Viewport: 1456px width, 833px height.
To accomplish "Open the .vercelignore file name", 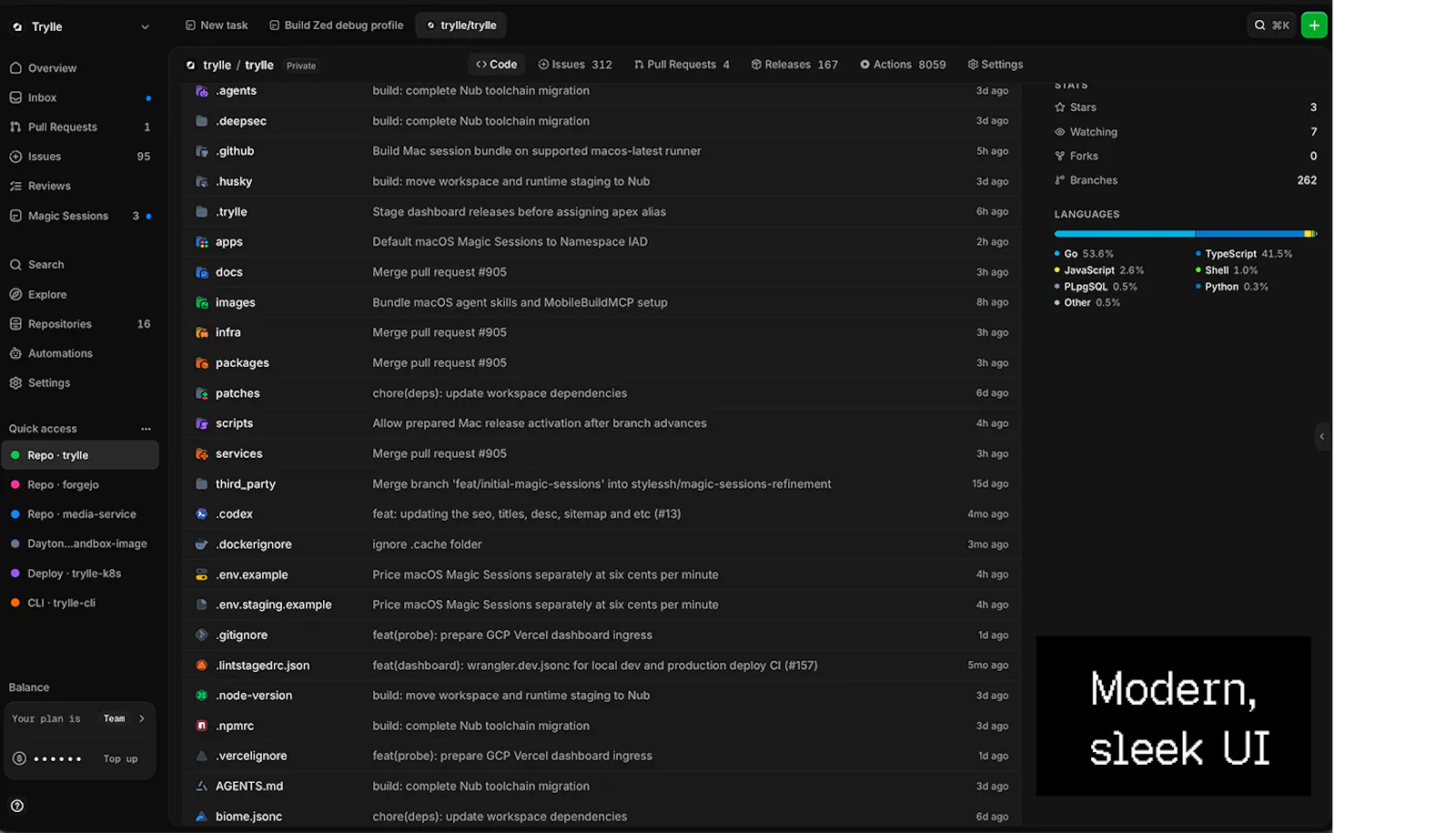I will point(251,757).
